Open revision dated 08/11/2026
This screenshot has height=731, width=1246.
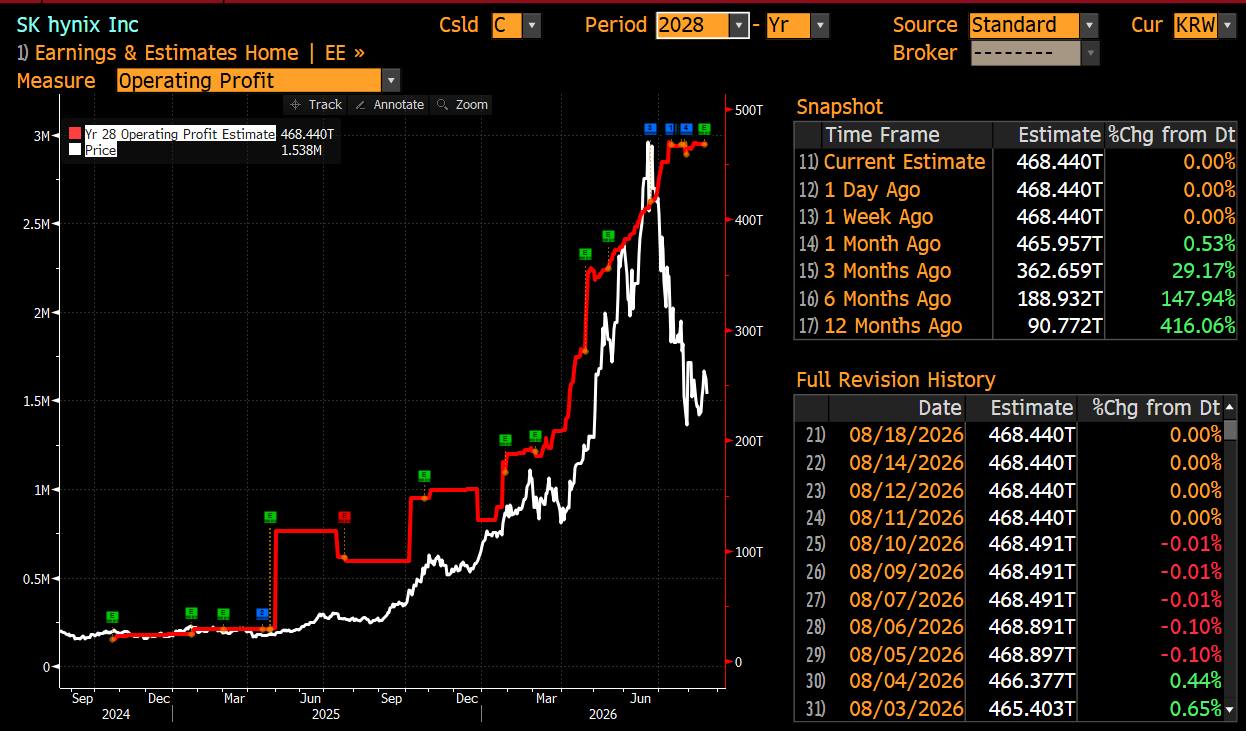point(1008,517)
